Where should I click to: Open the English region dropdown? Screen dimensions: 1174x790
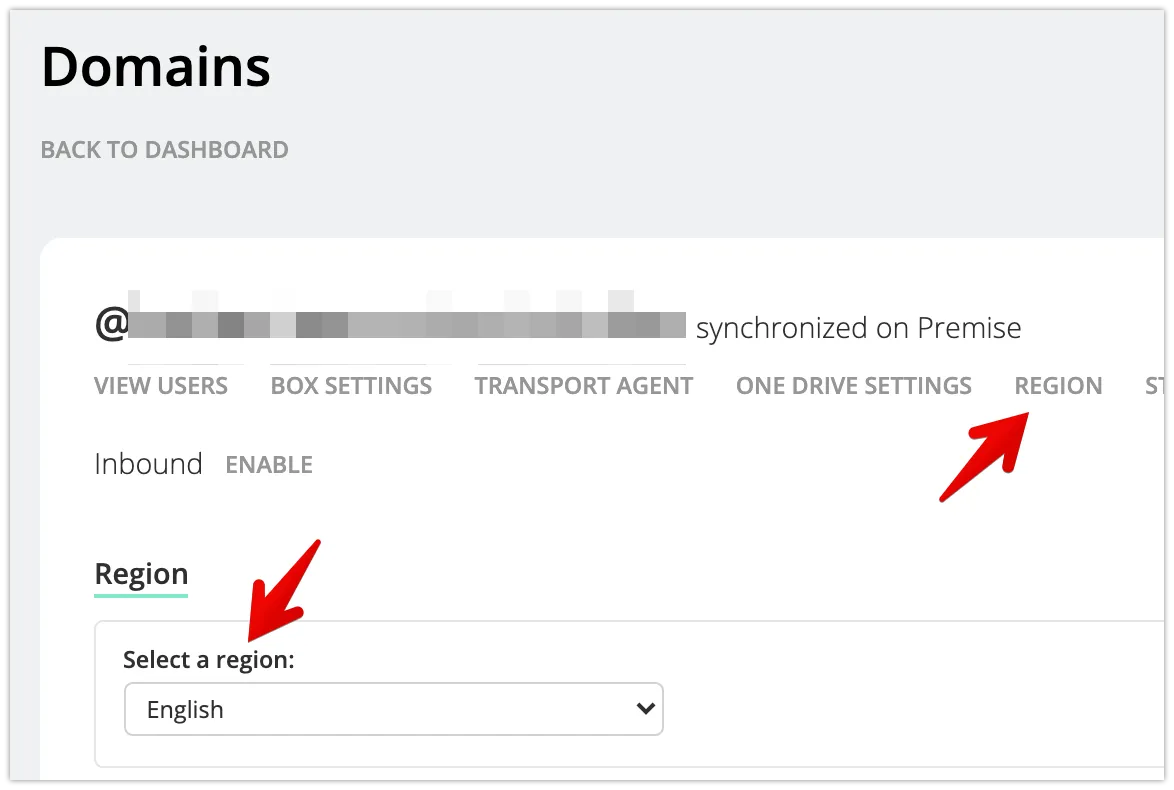(x=393, y=709)
